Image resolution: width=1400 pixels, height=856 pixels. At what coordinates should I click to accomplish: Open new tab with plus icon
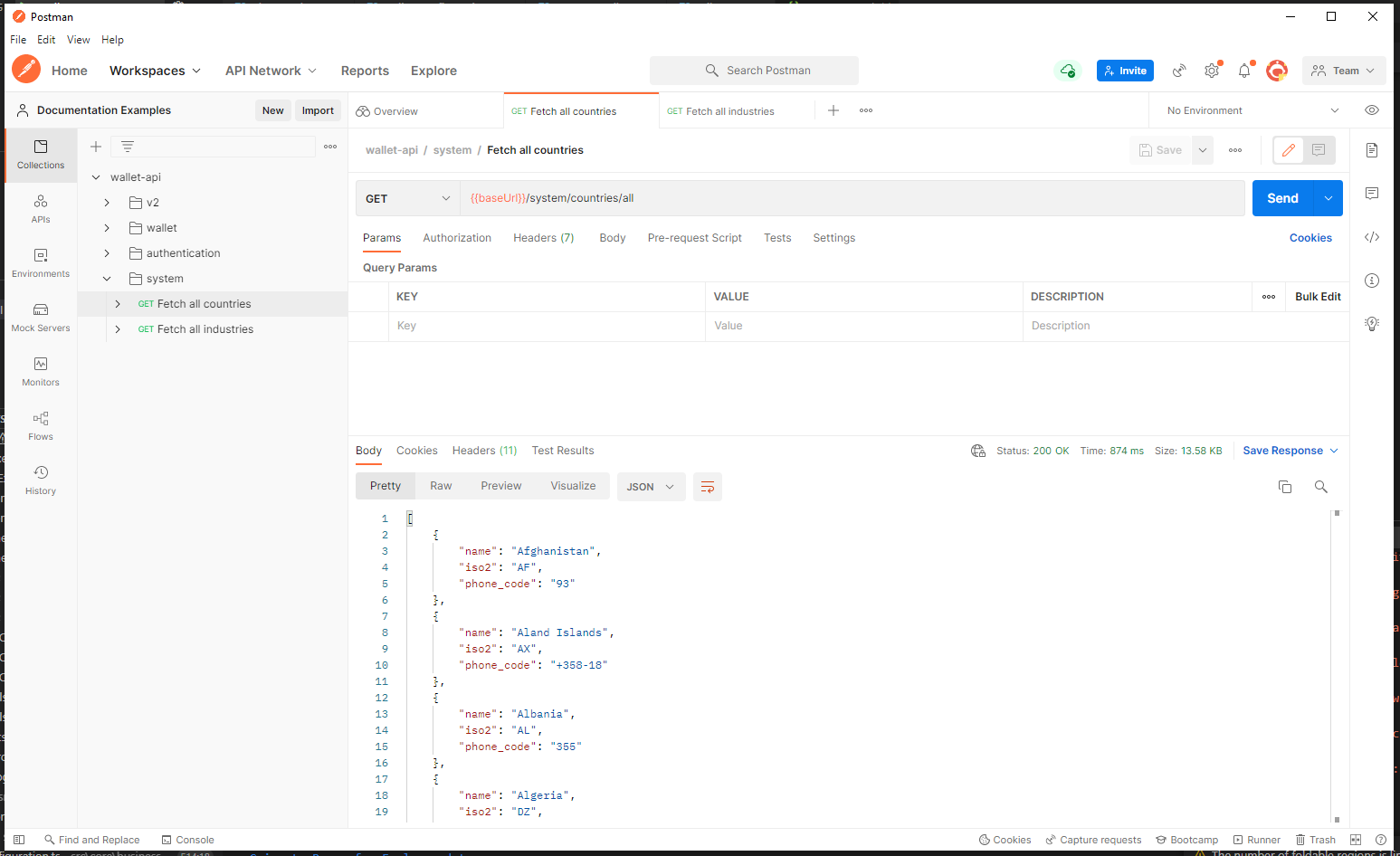click(833, 110)
